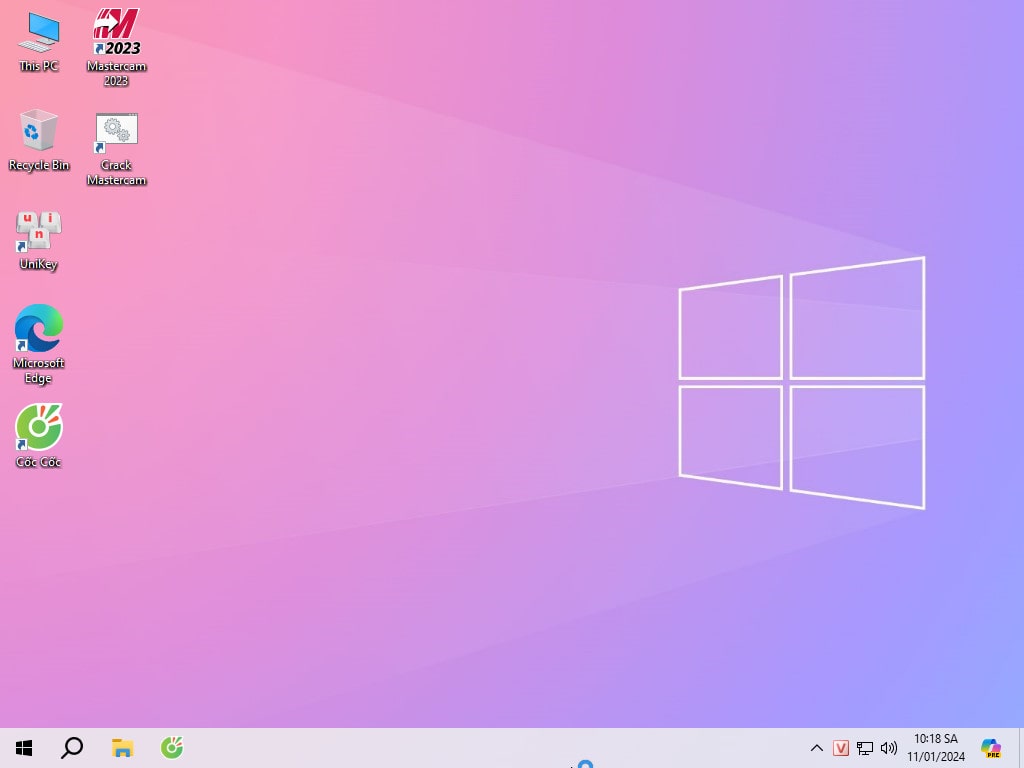Open the Windows Start menu
Screen dimensions: 1024x768
point(24,748)
